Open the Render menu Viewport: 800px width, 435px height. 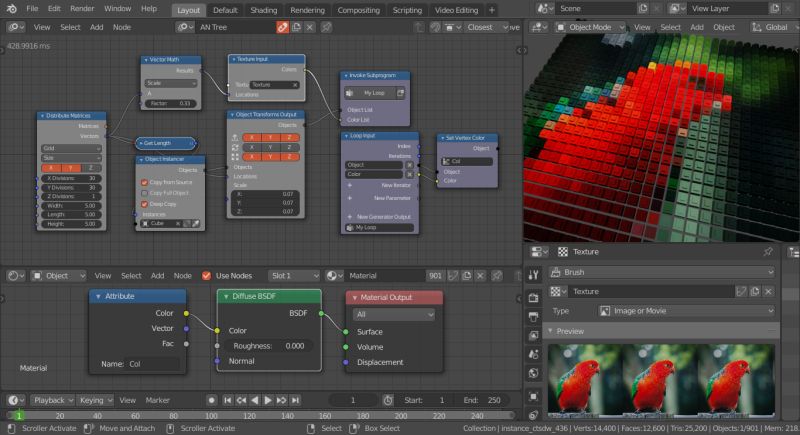coord(82,9)
